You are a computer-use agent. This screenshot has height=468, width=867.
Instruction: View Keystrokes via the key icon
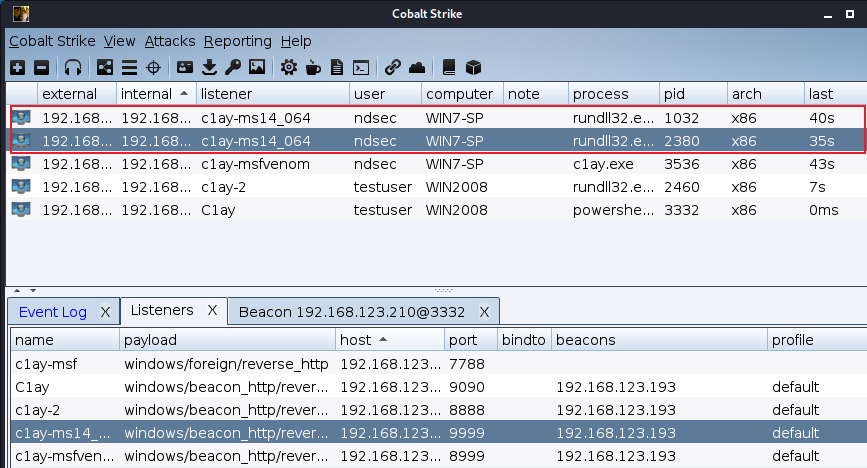pos(233,67)
